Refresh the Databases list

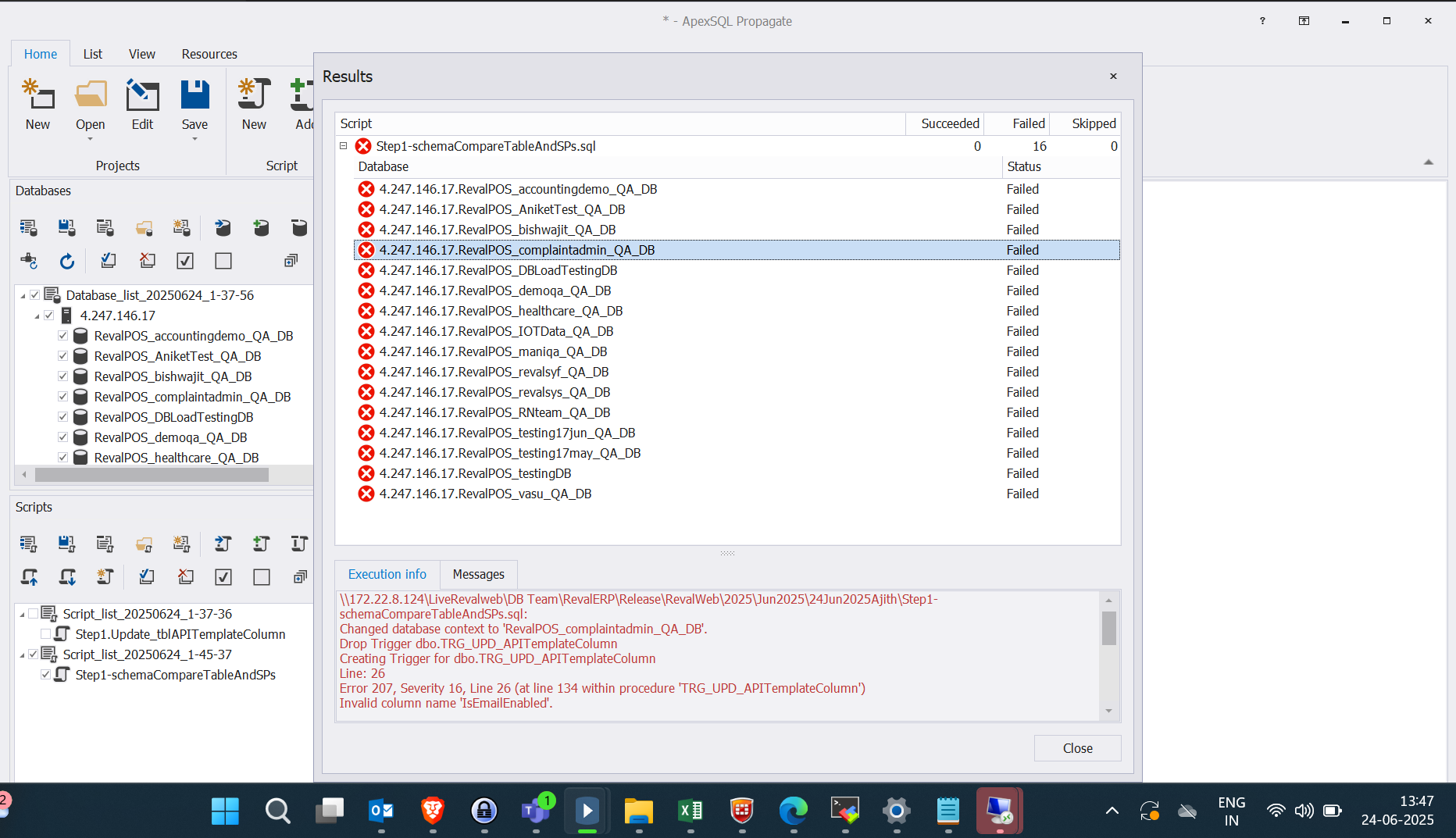[x=67, y=261]
